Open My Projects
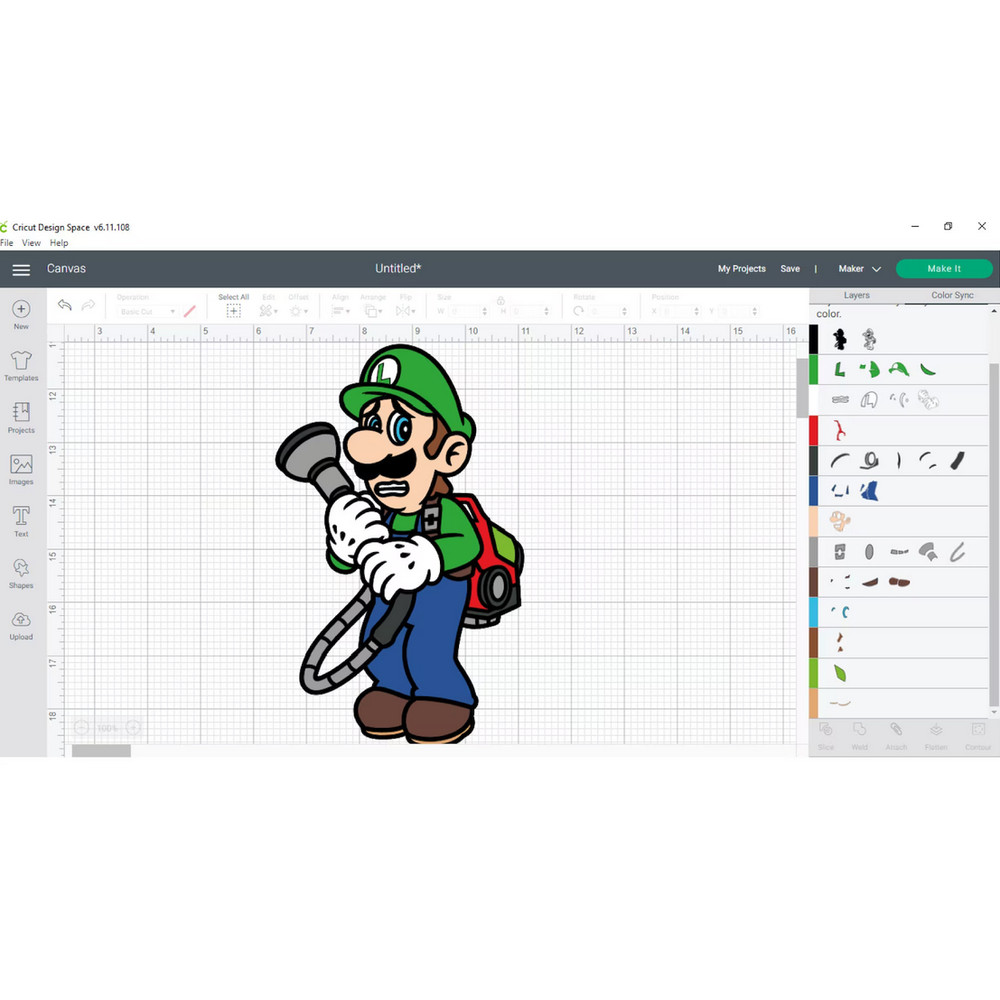The image size is (1000, 1000). coord(741,269)
